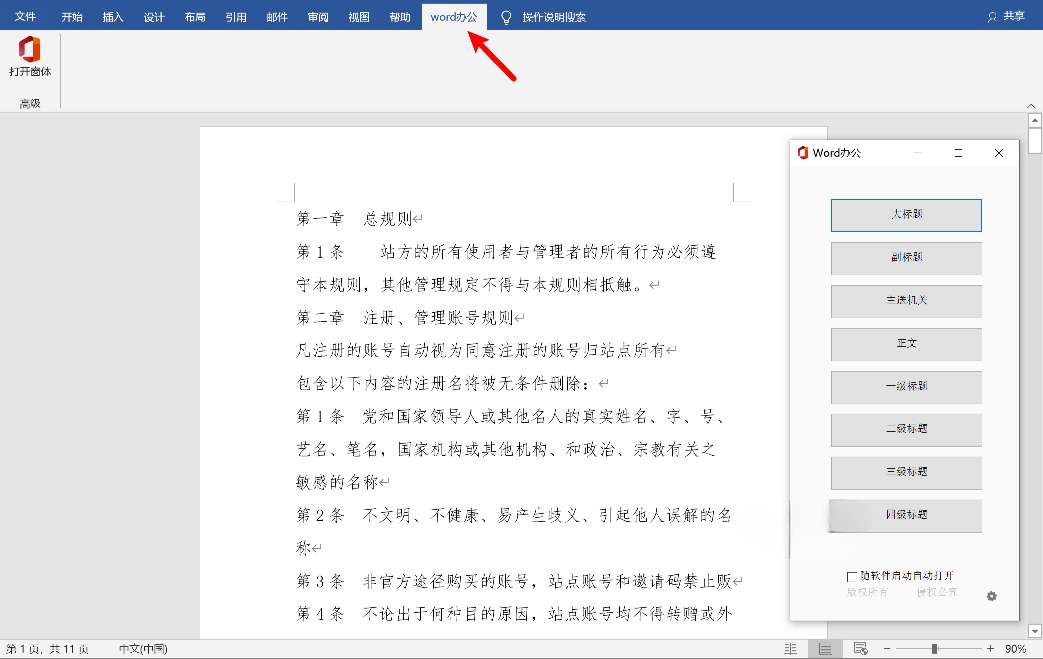Click the 主送机关 button

pyautogui.click(x=906, y=301)
